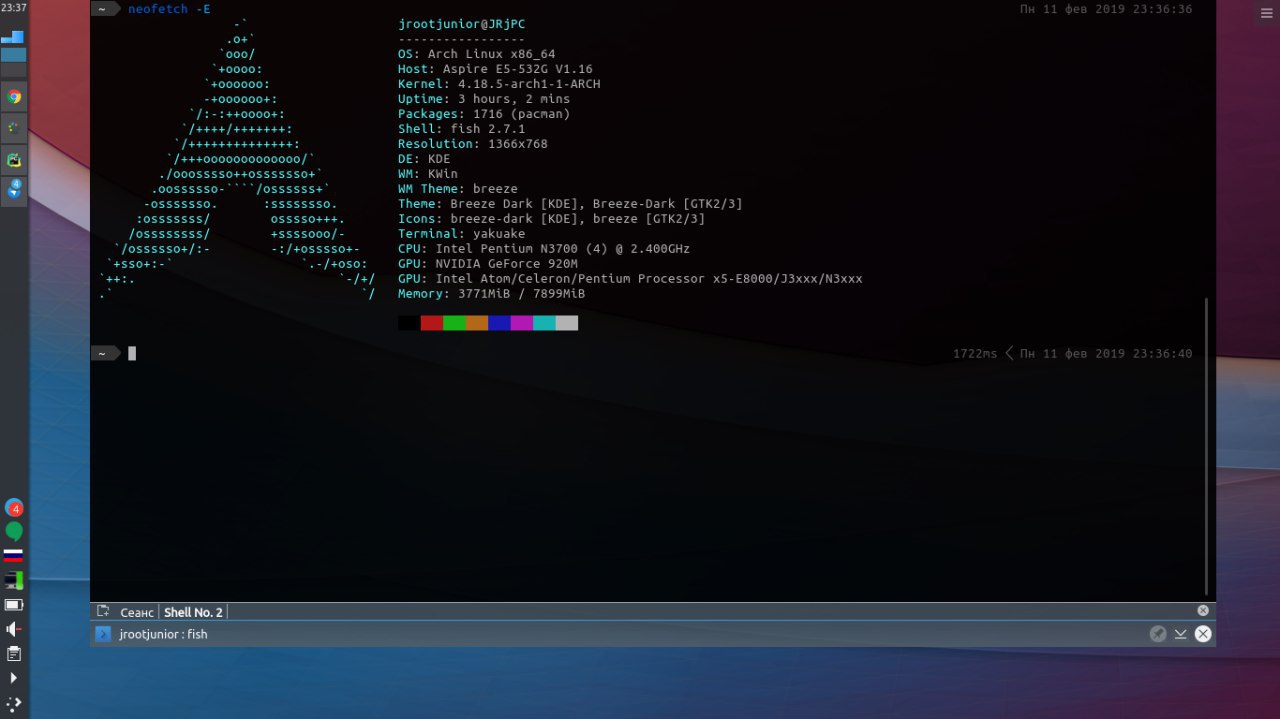Click the 23:37 panel clock
This screenshot has width=1280, height=719.
click(14, 8)
